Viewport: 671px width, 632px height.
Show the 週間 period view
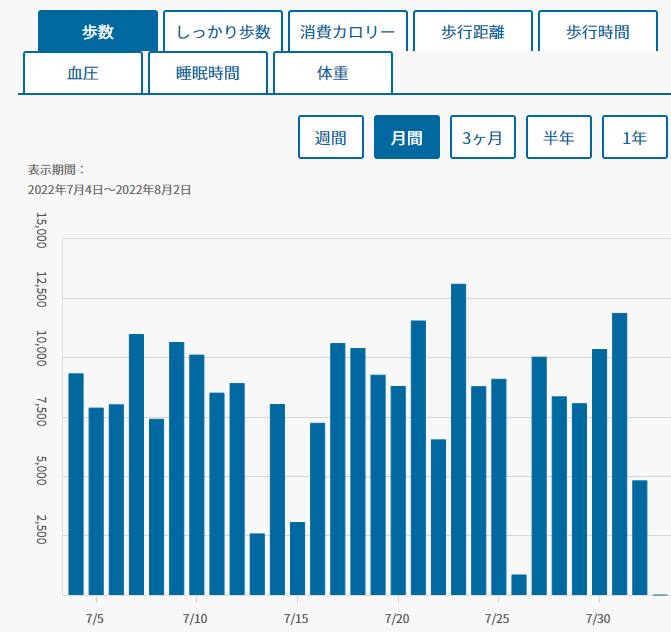pos(331,137)
